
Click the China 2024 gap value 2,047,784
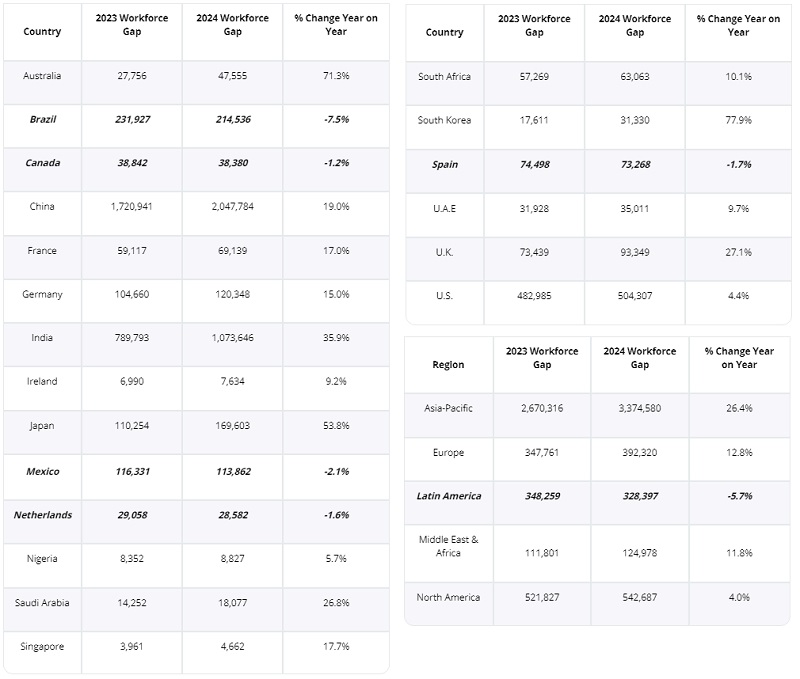click(233, 207)
